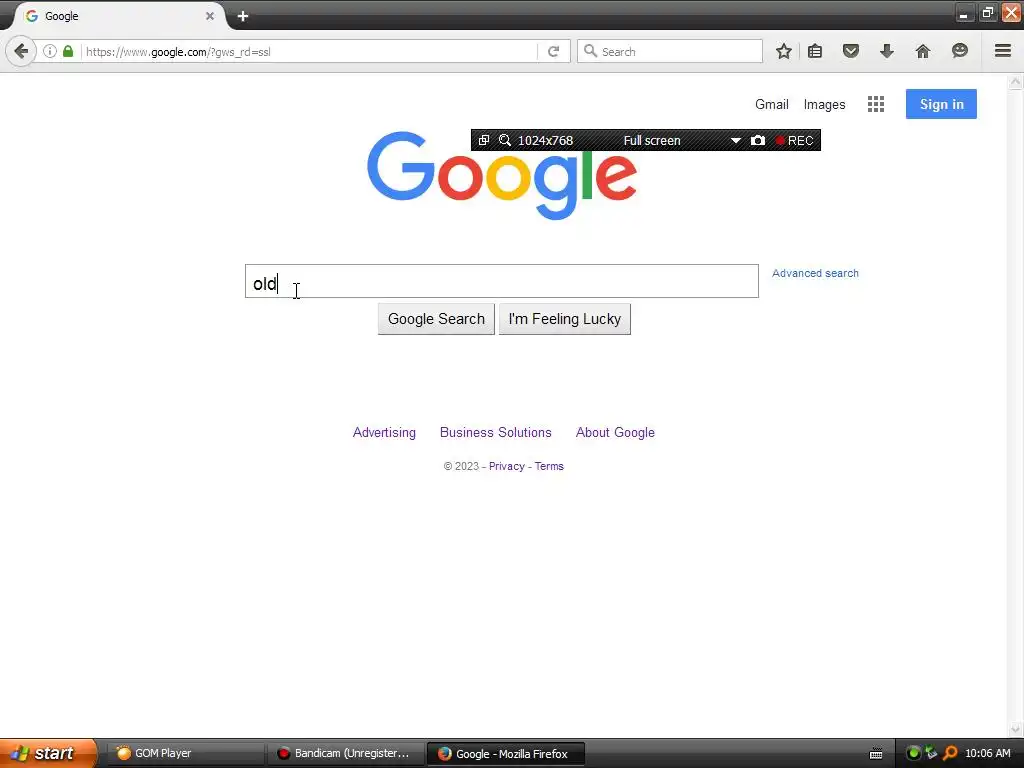Select Google - Mozilla Firefox taskbar button
The height and width of the screenshot is (768, 1024).
505,754
